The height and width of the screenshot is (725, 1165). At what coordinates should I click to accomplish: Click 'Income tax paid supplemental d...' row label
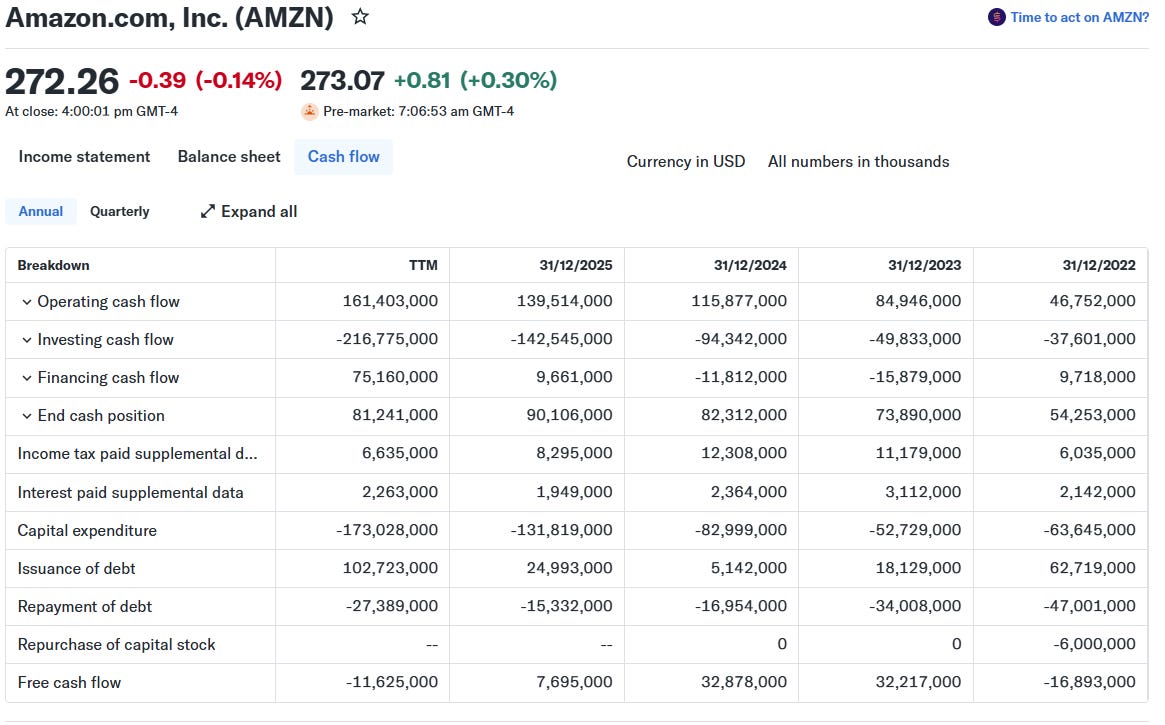pyautogui.click(x=137, y=454)
